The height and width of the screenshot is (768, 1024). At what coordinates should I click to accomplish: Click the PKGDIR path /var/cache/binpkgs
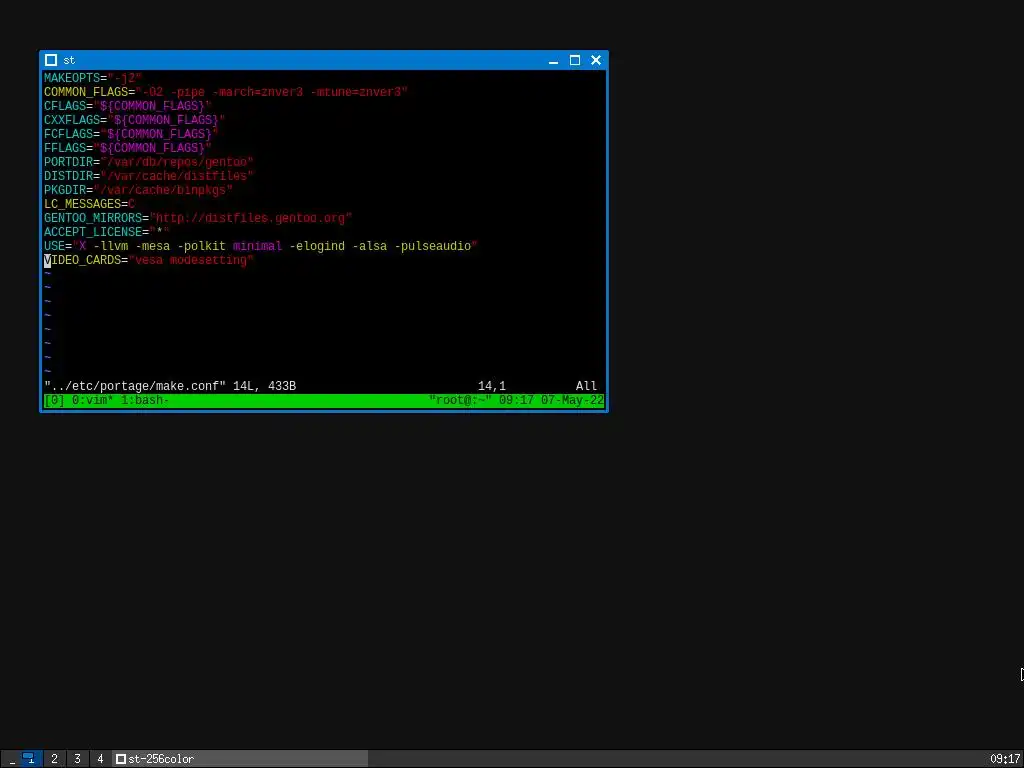163,190
